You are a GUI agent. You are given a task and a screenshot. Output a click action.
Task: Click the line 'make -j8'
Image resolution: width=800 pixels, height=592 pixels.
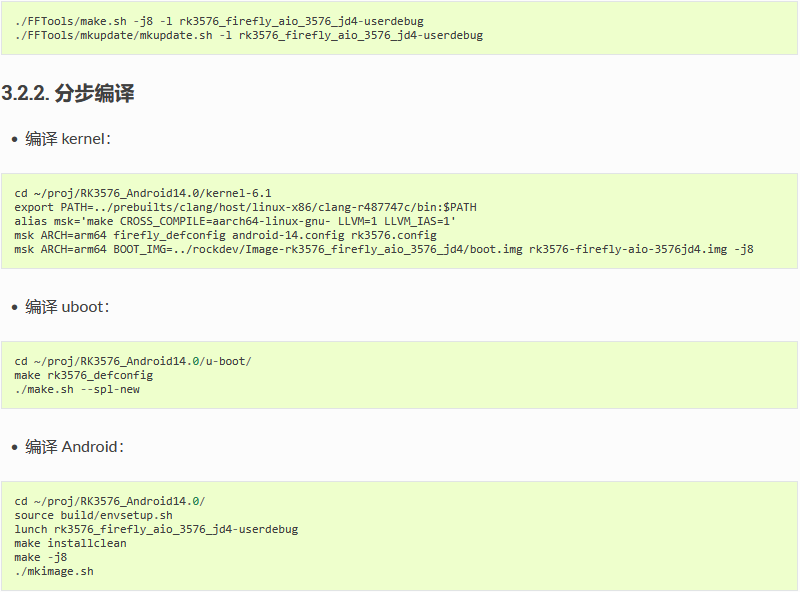41,557
